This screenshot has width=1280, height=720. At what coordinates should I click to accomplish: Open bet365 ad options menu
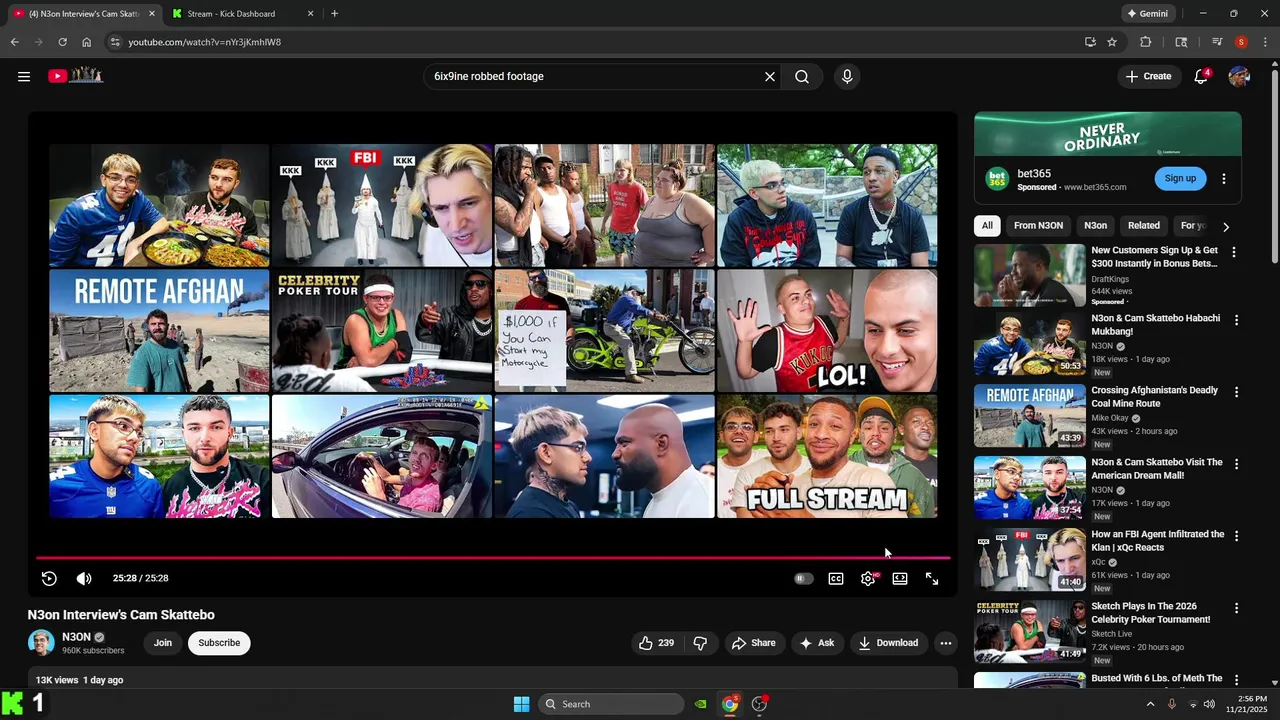coord(1224,179)
